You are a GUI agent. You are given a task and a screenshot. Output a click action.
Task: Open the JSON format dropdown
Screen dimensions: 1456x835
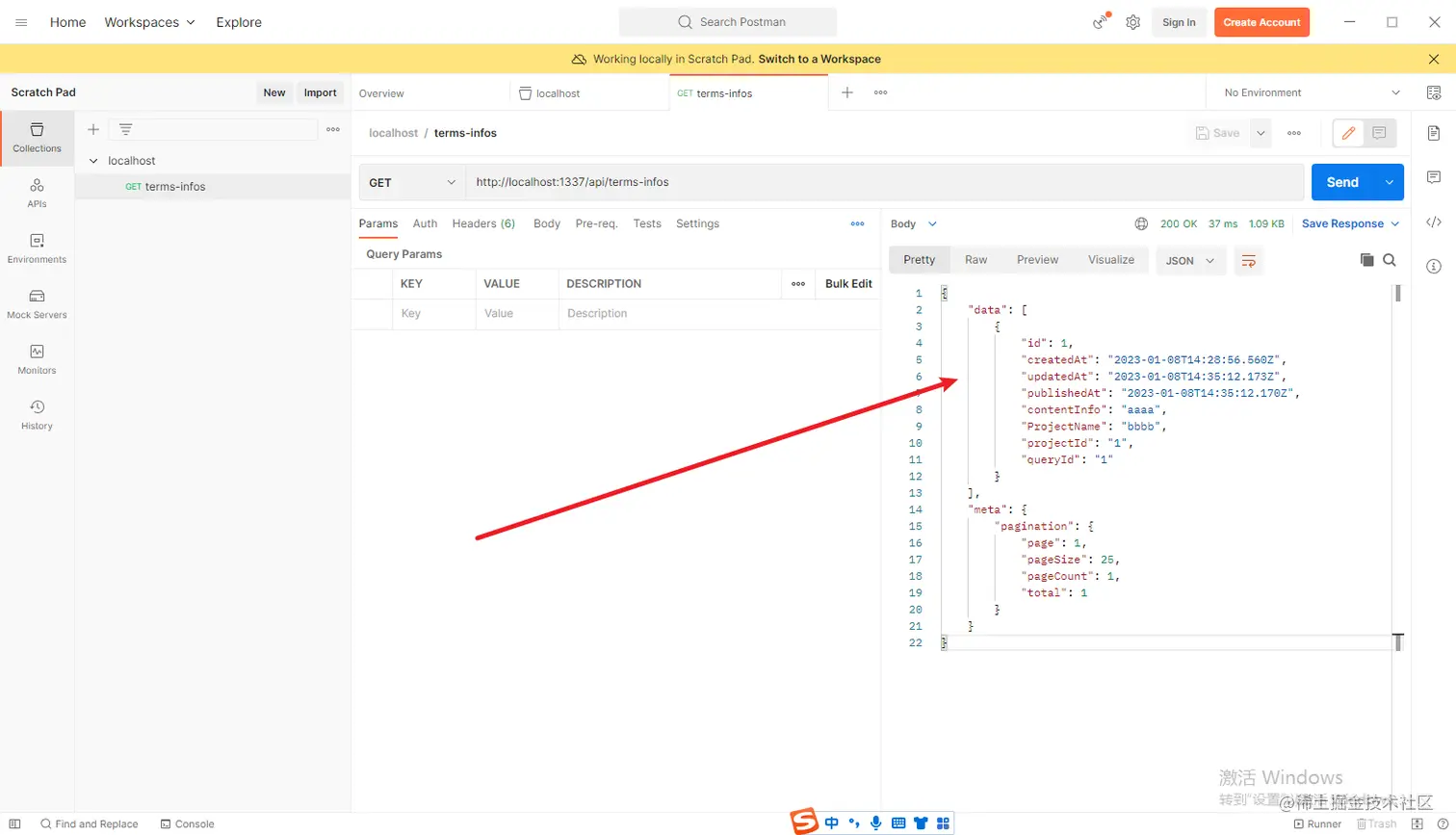(1190, 260)
